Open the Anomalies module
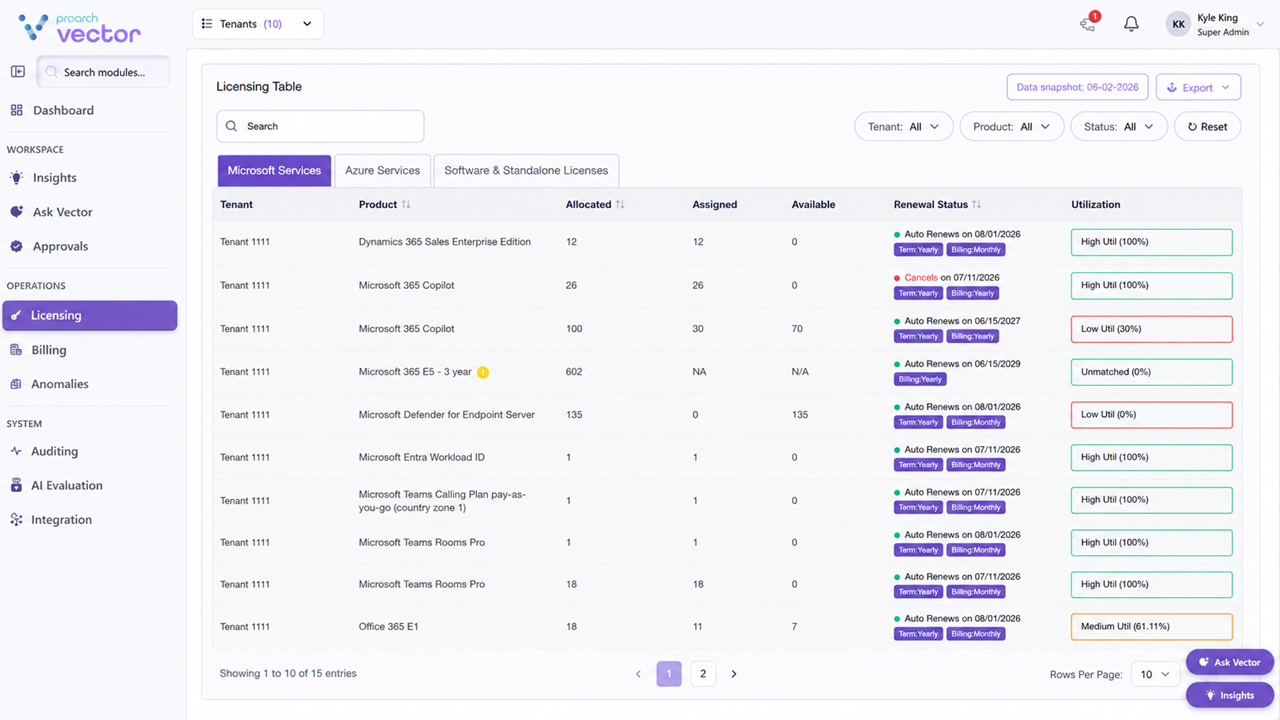The image size is (1280, 720). point(60,384)
